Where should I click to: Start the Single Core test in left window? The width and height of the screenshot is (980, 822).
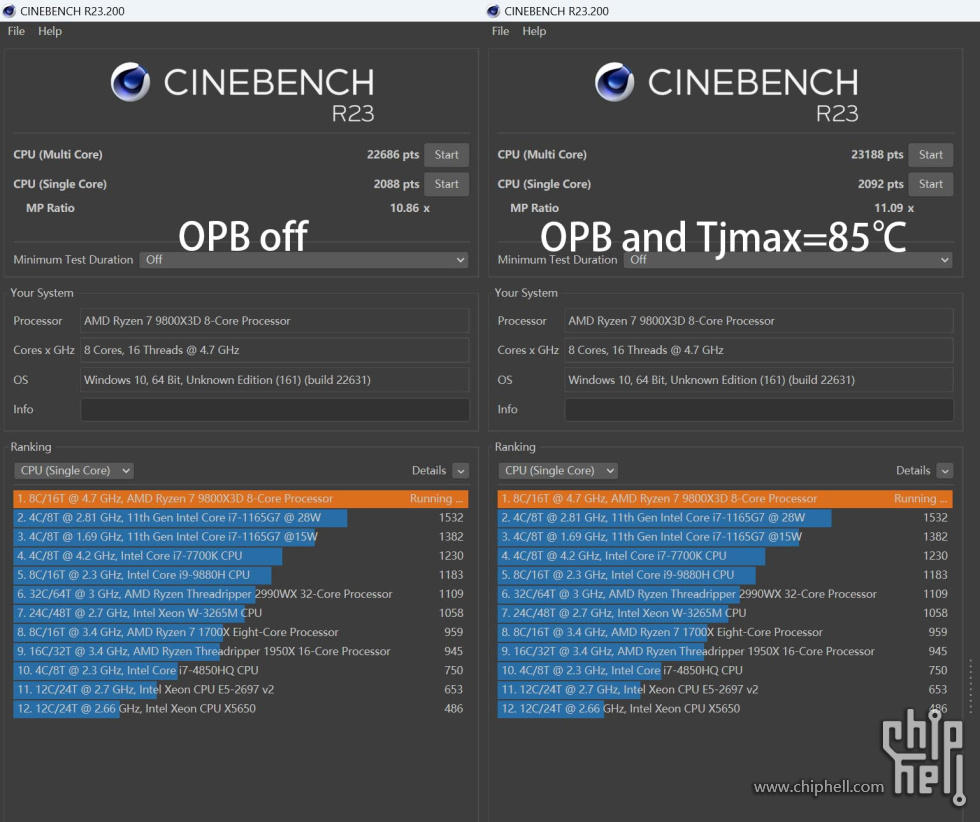(447, 184)
